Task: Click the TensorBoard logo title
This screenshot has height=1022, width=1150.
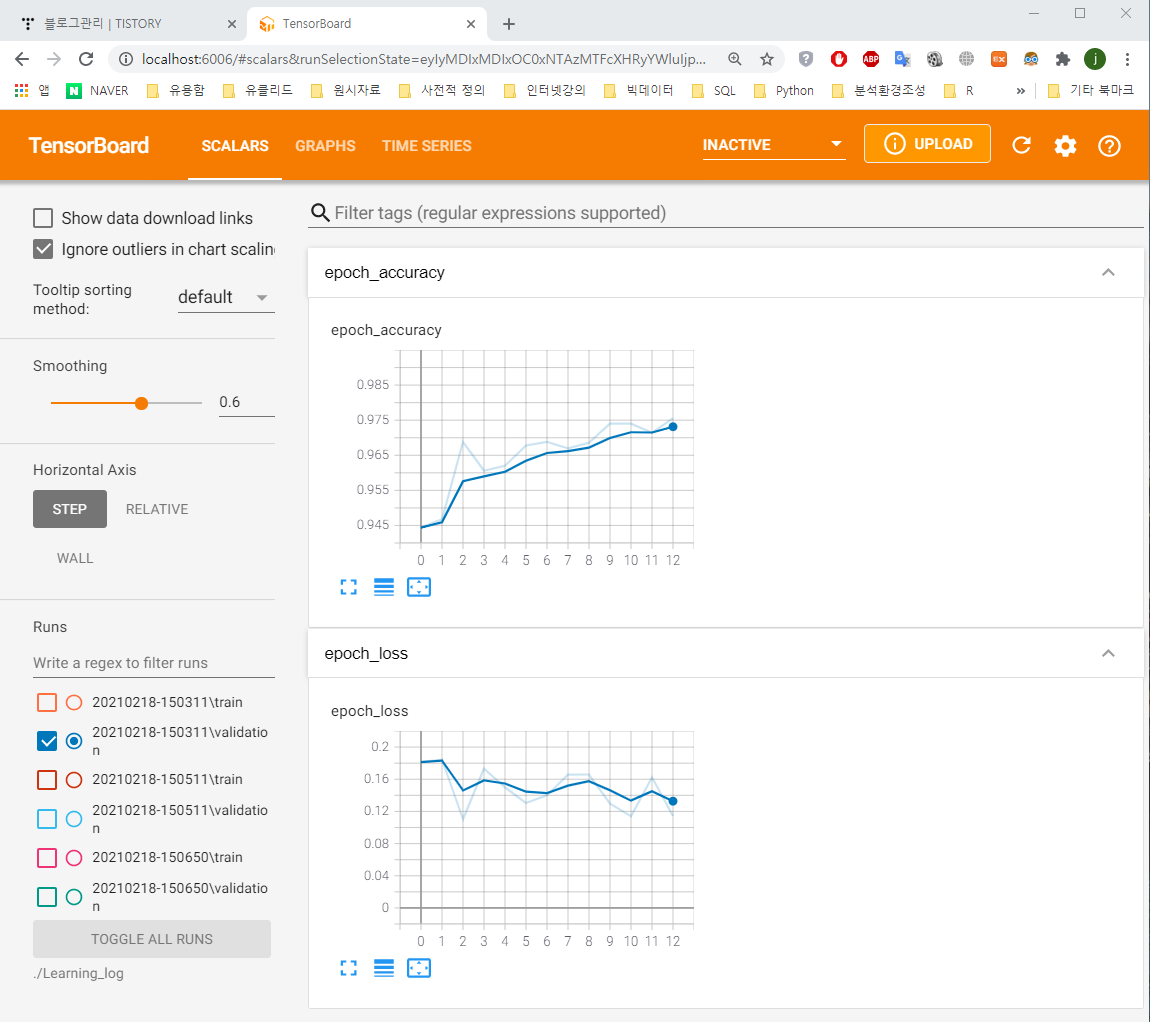Action: tap(89, 145)
